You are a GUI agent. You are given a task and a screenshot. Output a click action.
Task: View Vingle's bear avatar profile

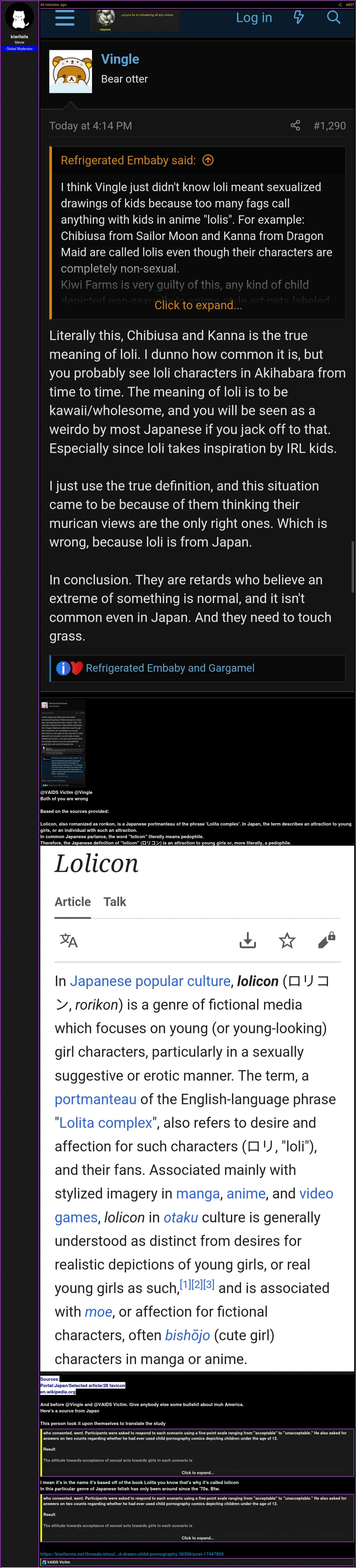tap(71, 71)
